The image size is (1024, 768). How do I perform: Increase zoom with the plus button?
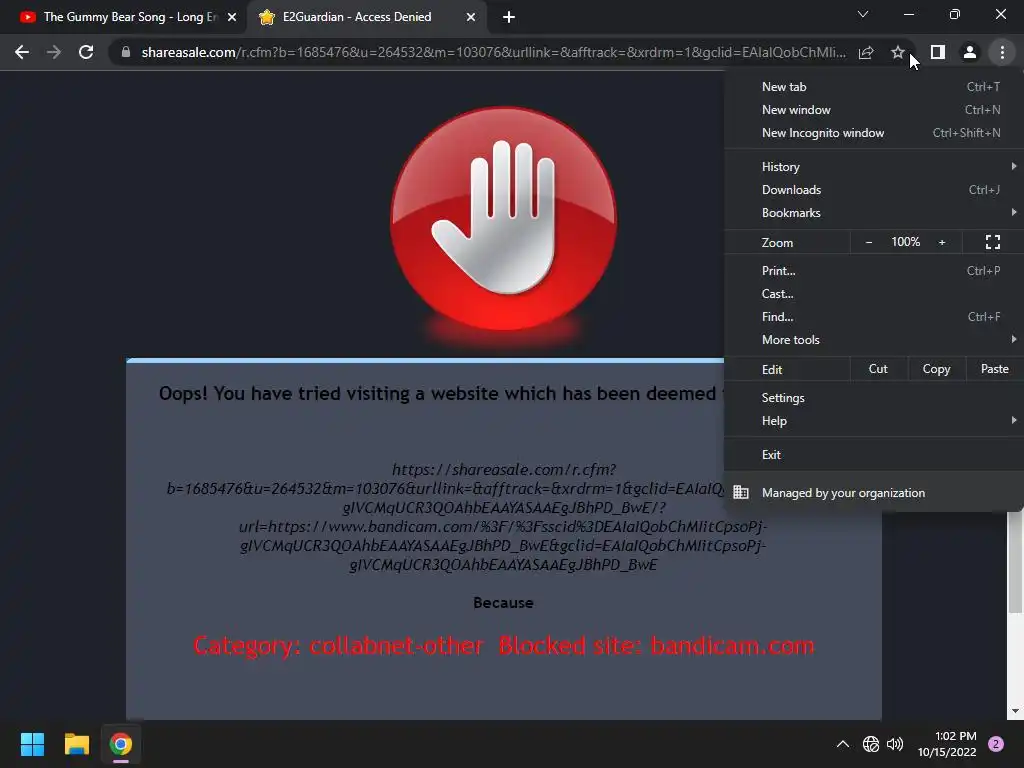(x=942, y=242)
